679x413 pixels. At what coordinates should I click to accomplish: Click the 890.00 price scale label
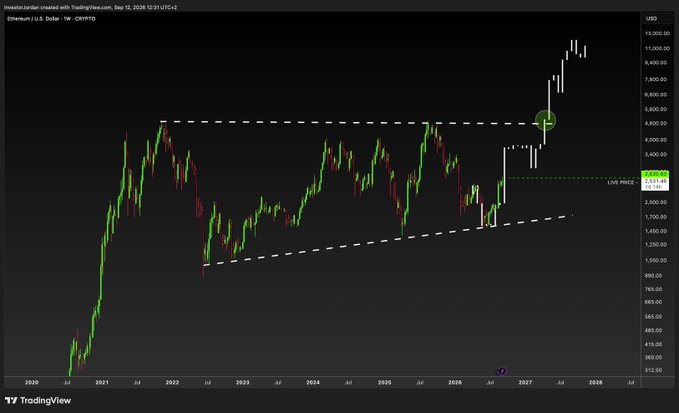653,276
